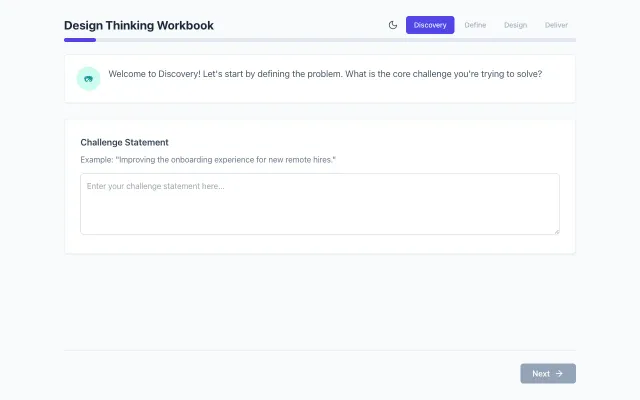Click the textarea resize handle in the corner
The height and width of the screenshot is (400, 640).
pyautogui.click(x=557, y=231)
